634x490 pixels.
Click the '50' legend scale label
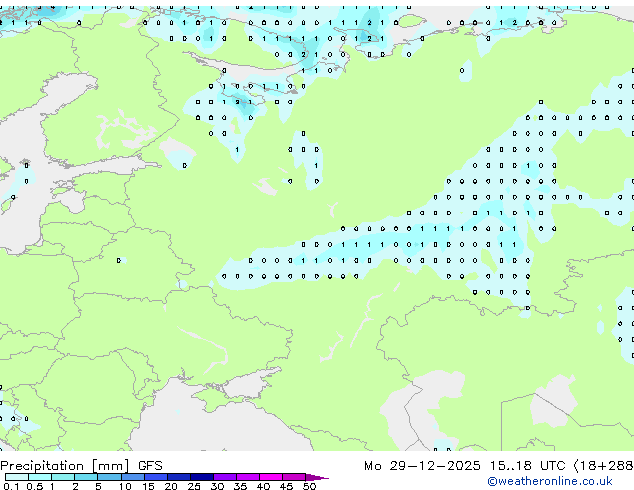(x=309, y=486)
